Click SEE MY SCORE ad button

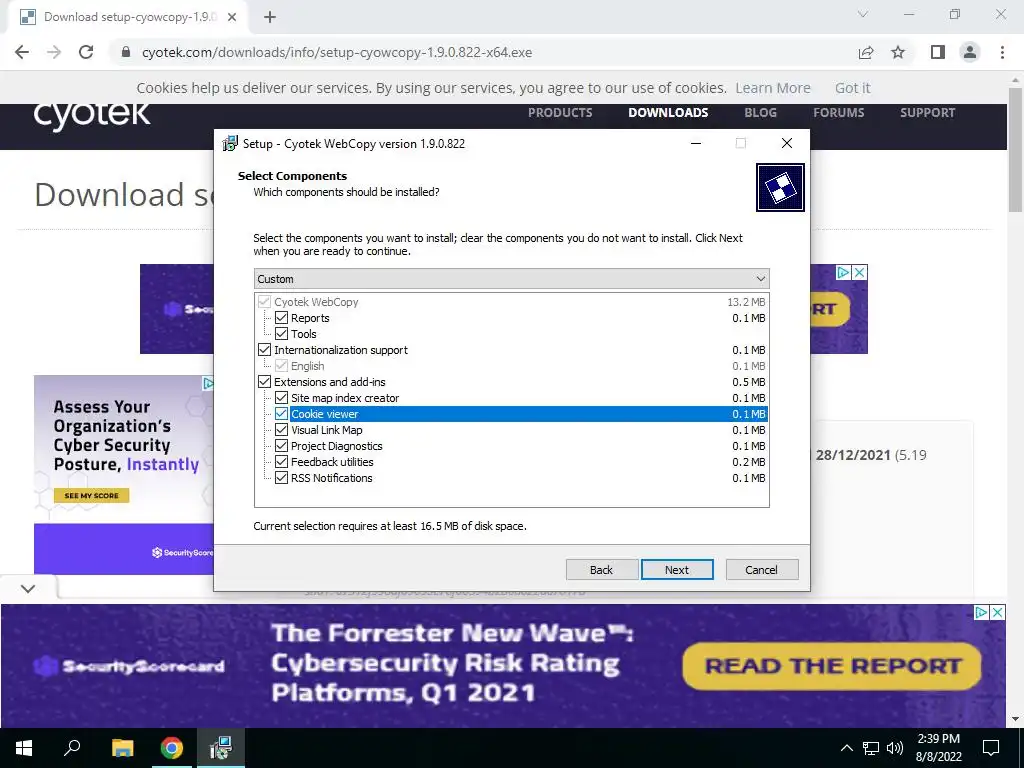(91, 496)
